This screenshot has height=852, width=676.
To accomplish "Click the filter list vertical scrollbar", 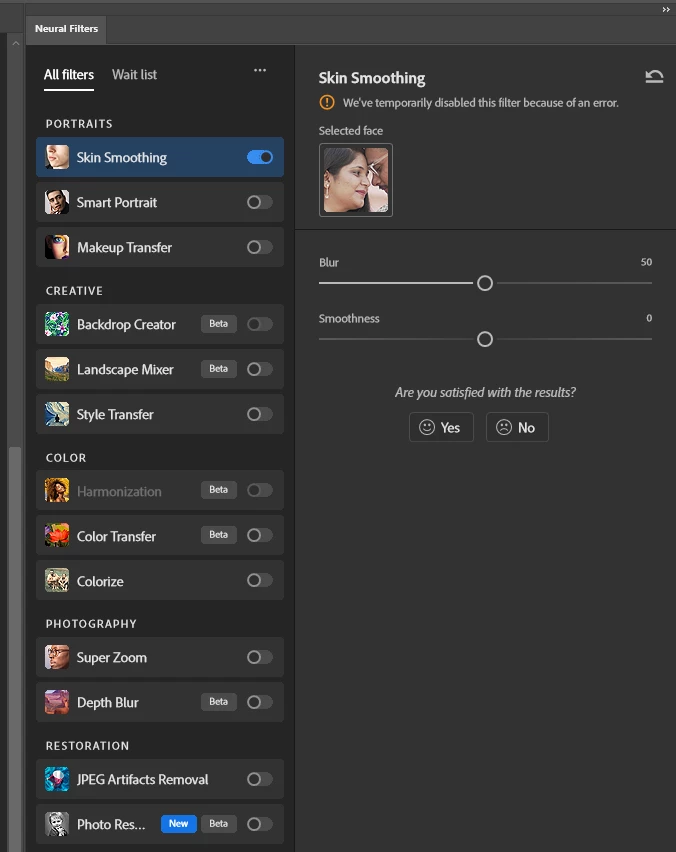I will click(x=15, y=647).
